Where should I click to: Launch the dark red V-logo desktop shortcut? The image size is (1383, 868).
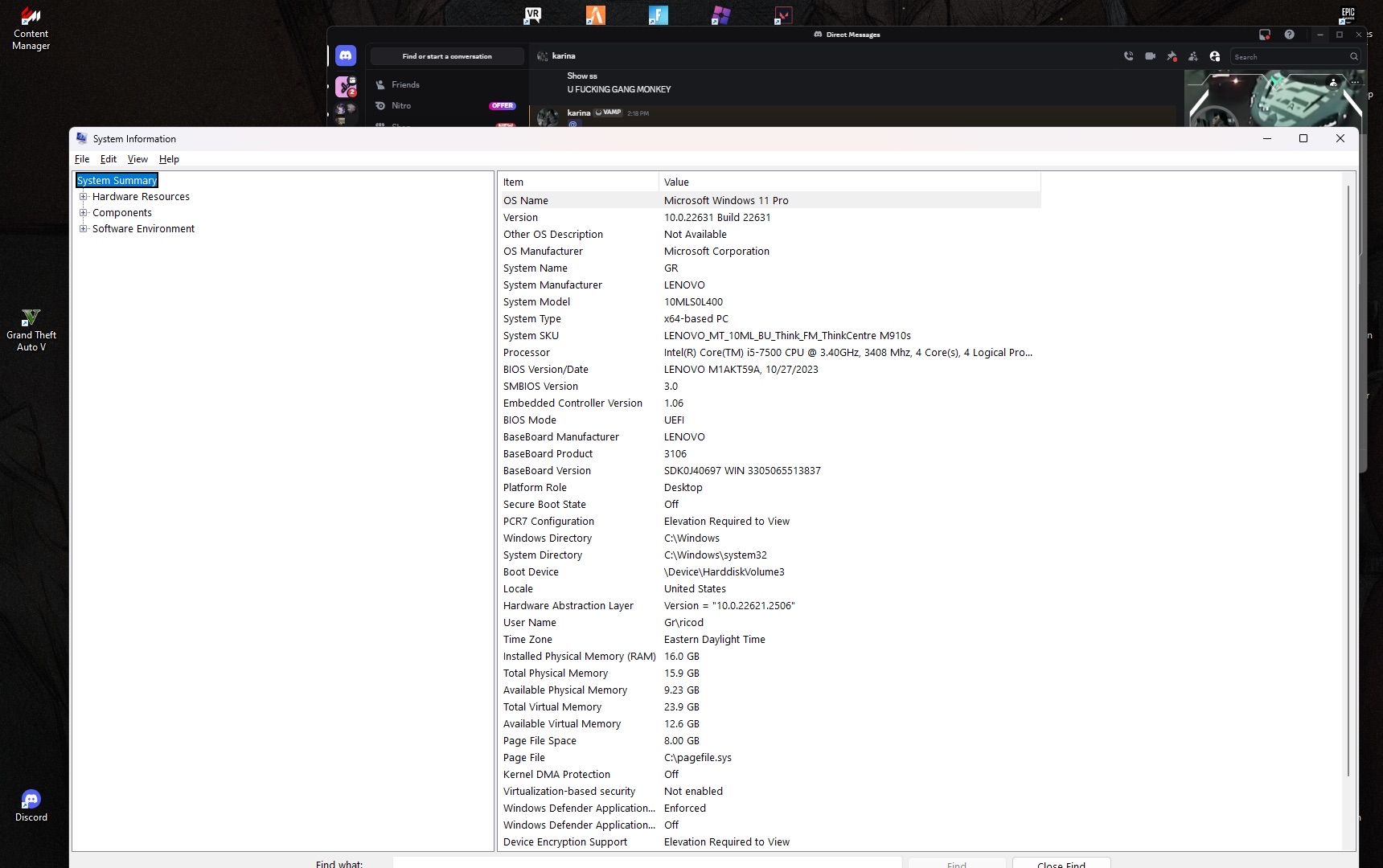click(783, 15)
